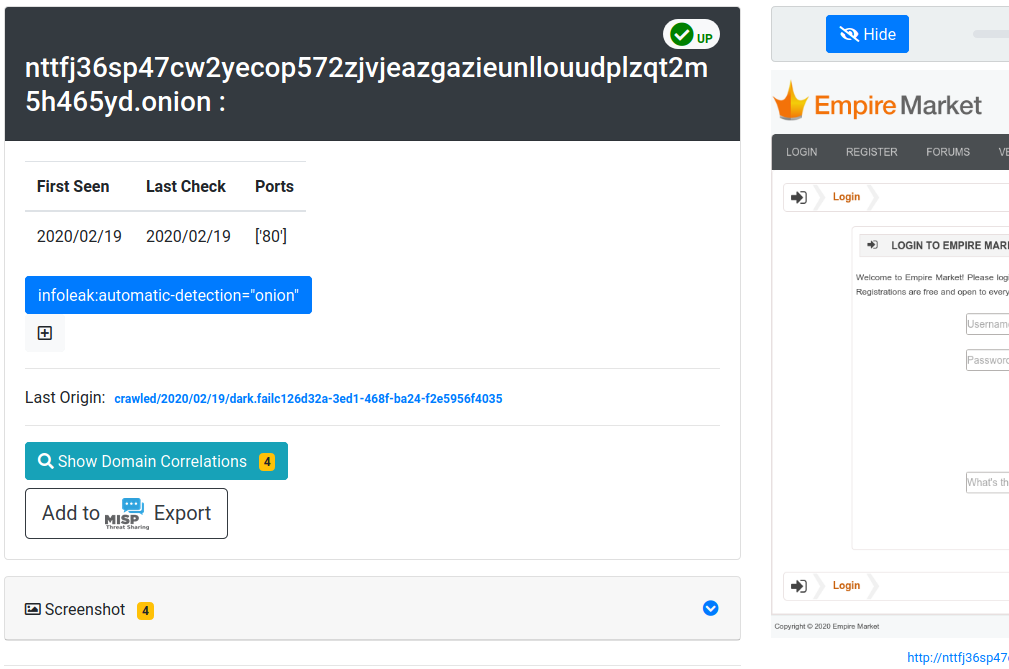The width and height of the screenshot is (1009, 669).
Task: Select the FORUMS menu item
Action: (947, 152)
